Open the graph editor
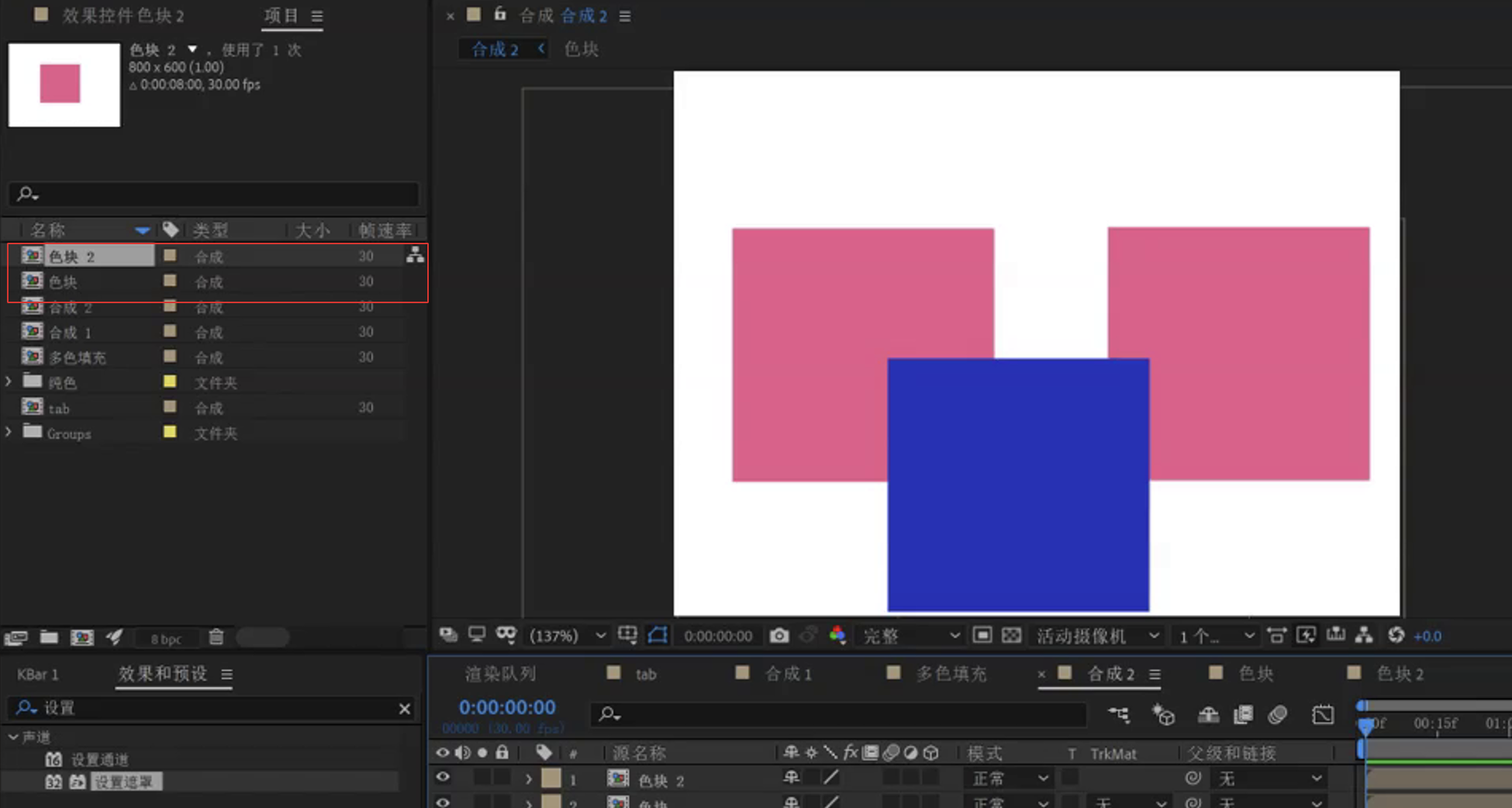The width and height of the screenshot is (1512, 808). 1323,714
